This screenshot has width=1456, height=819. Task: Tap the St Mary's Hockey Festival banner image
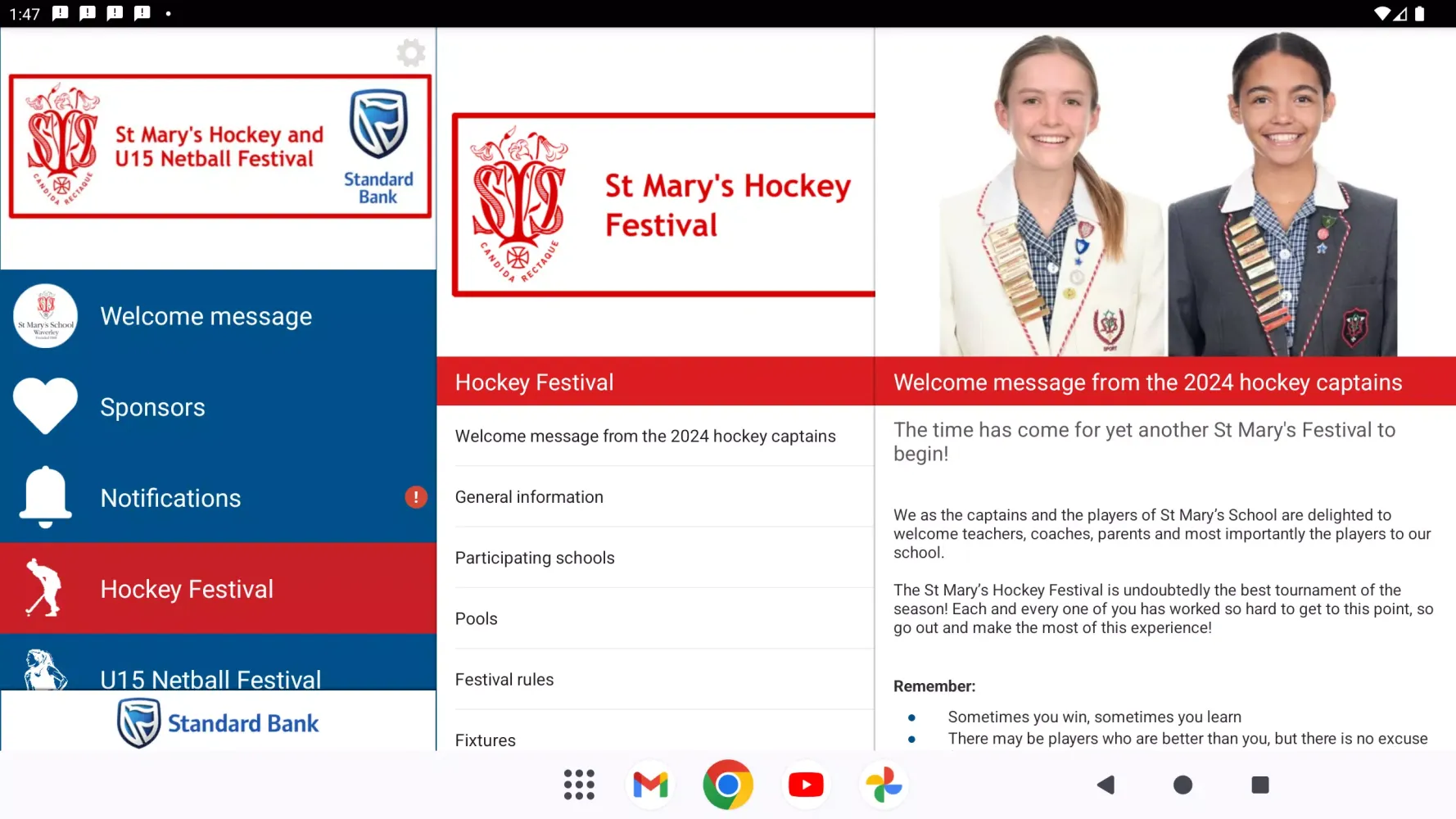(x=663, y=205)
